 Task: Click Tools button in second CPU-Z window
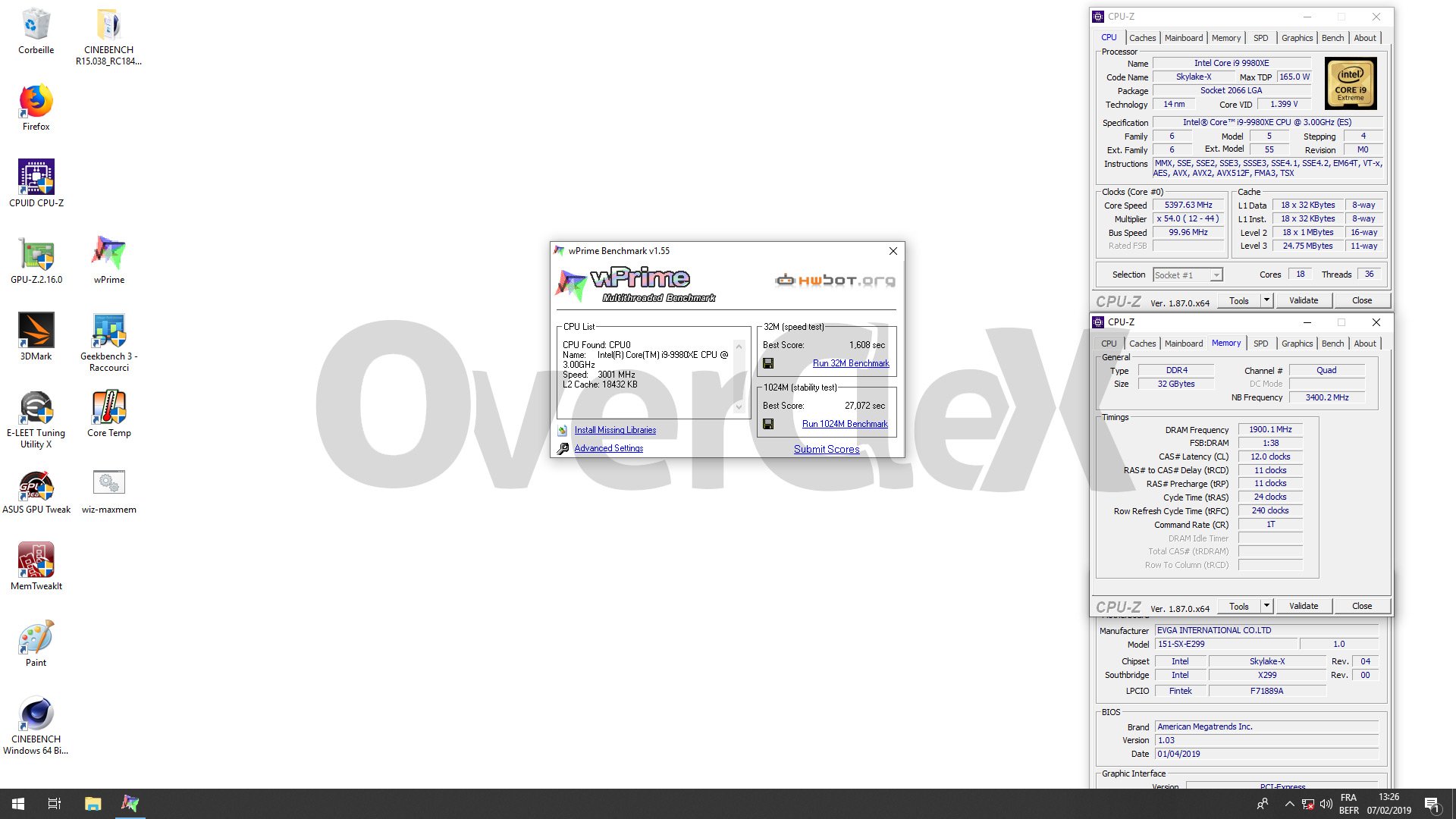pos(1238,607)
